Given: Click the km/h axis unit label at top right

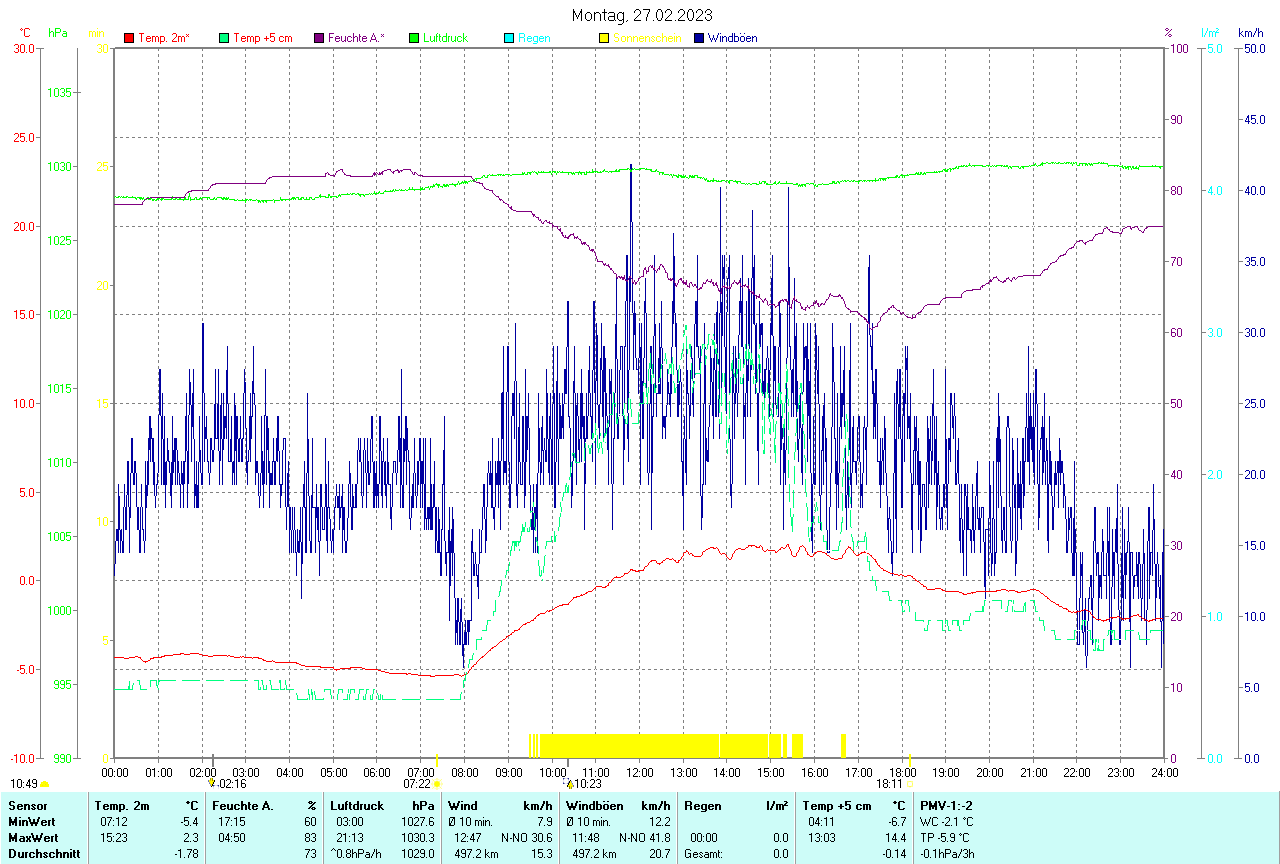Looking at the screenshot, I should coord(1251,33).
